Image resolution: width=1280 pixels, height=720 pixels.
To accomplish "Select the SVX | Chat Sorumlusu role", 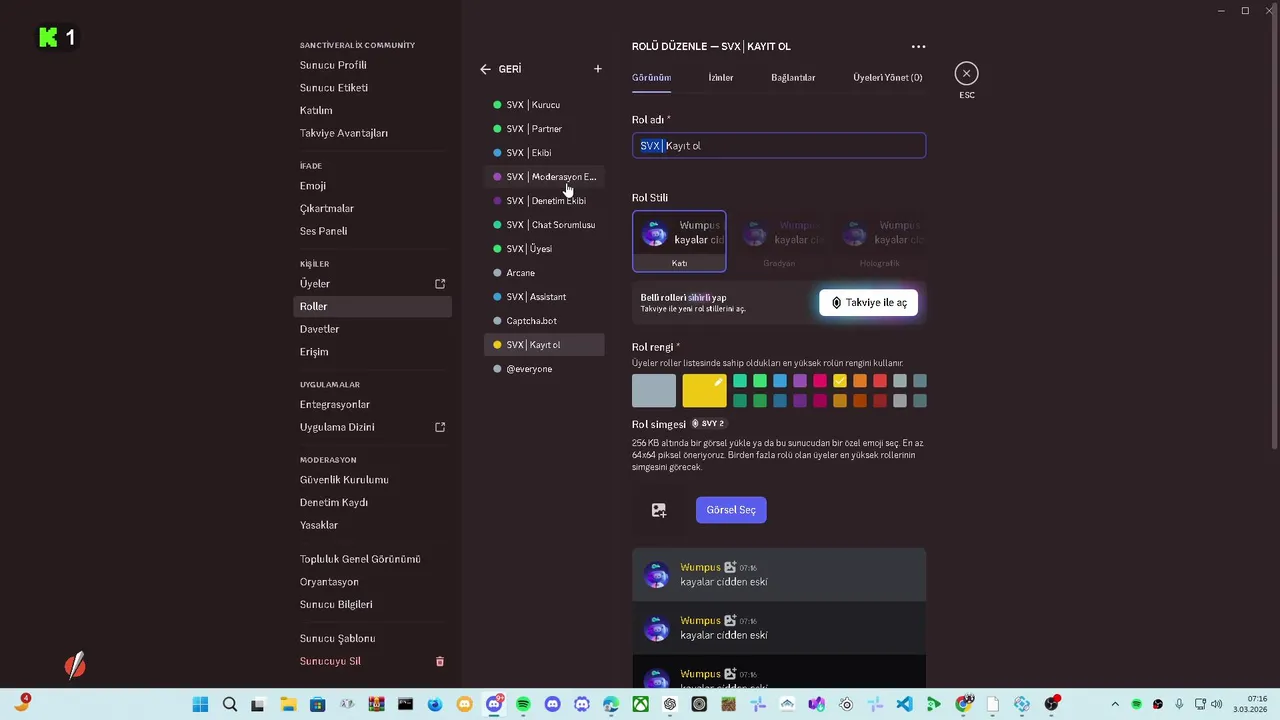I will 544,225.
